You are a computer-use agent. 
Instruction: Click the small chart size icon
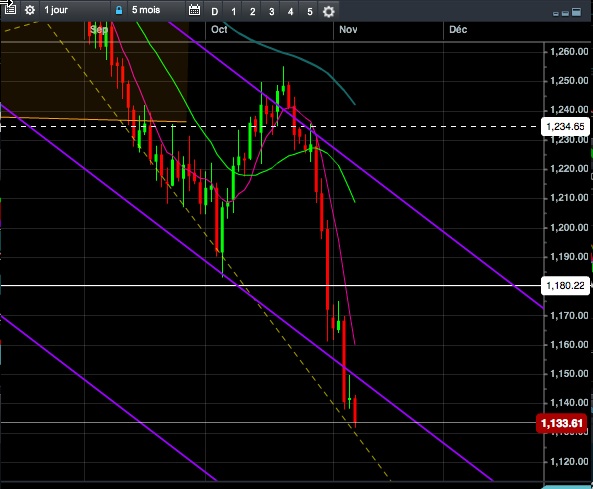coord(556,14)
